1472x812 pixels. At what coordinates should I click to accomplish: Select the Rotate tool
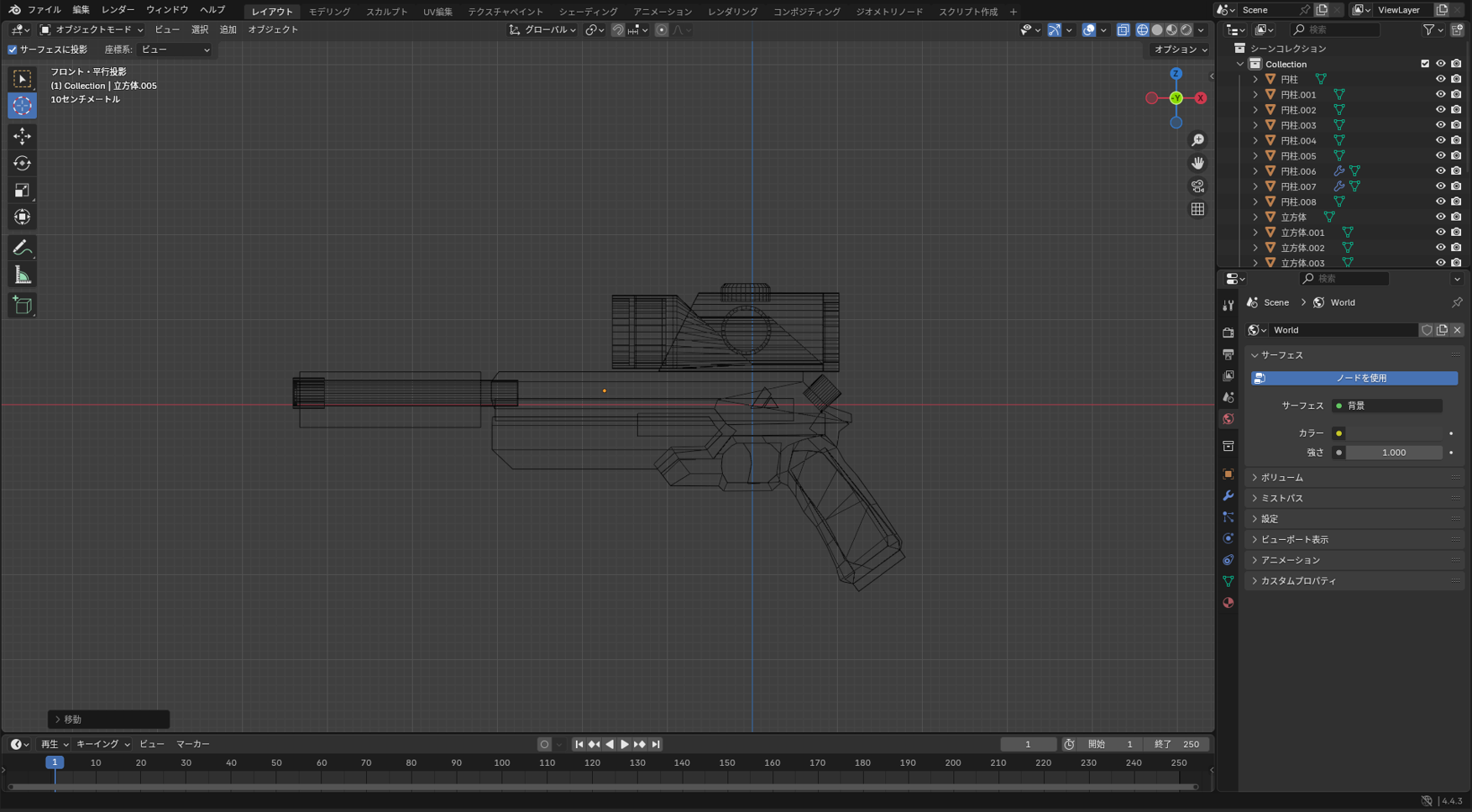coord(22,163)
